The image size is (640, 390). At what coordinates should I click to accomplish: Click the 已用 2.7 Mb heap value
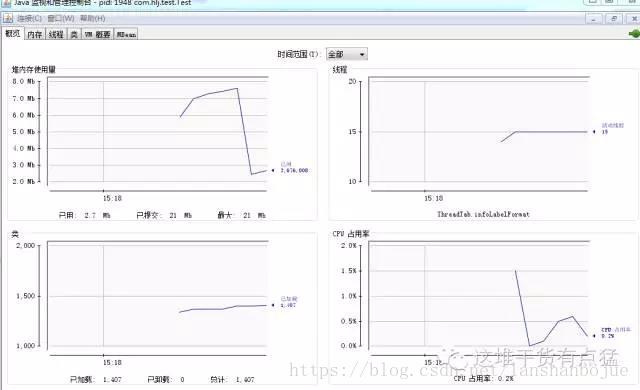click(85, 215)
